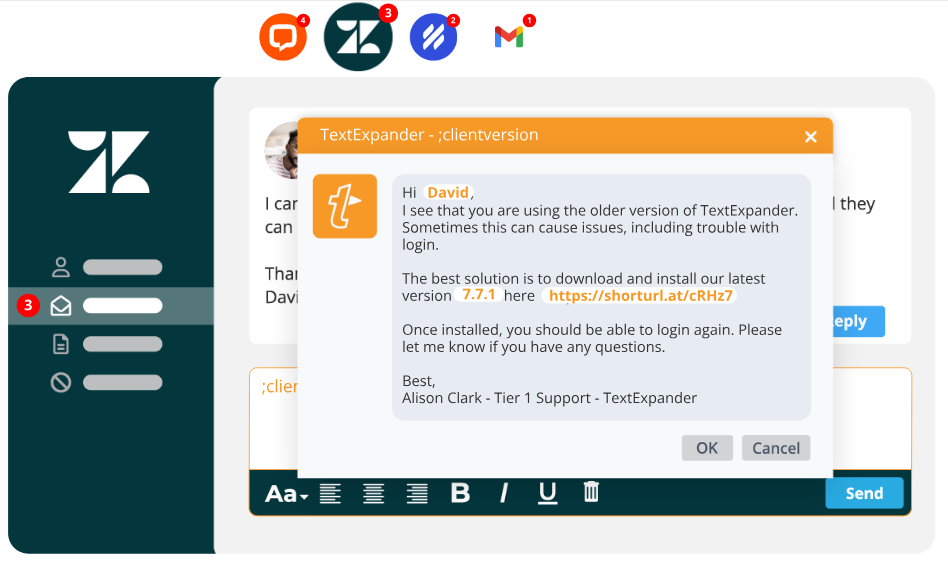The height and width of the screenshot is (562, 948).
Task: Click the customer avatar photo
Action: point(282,150)
